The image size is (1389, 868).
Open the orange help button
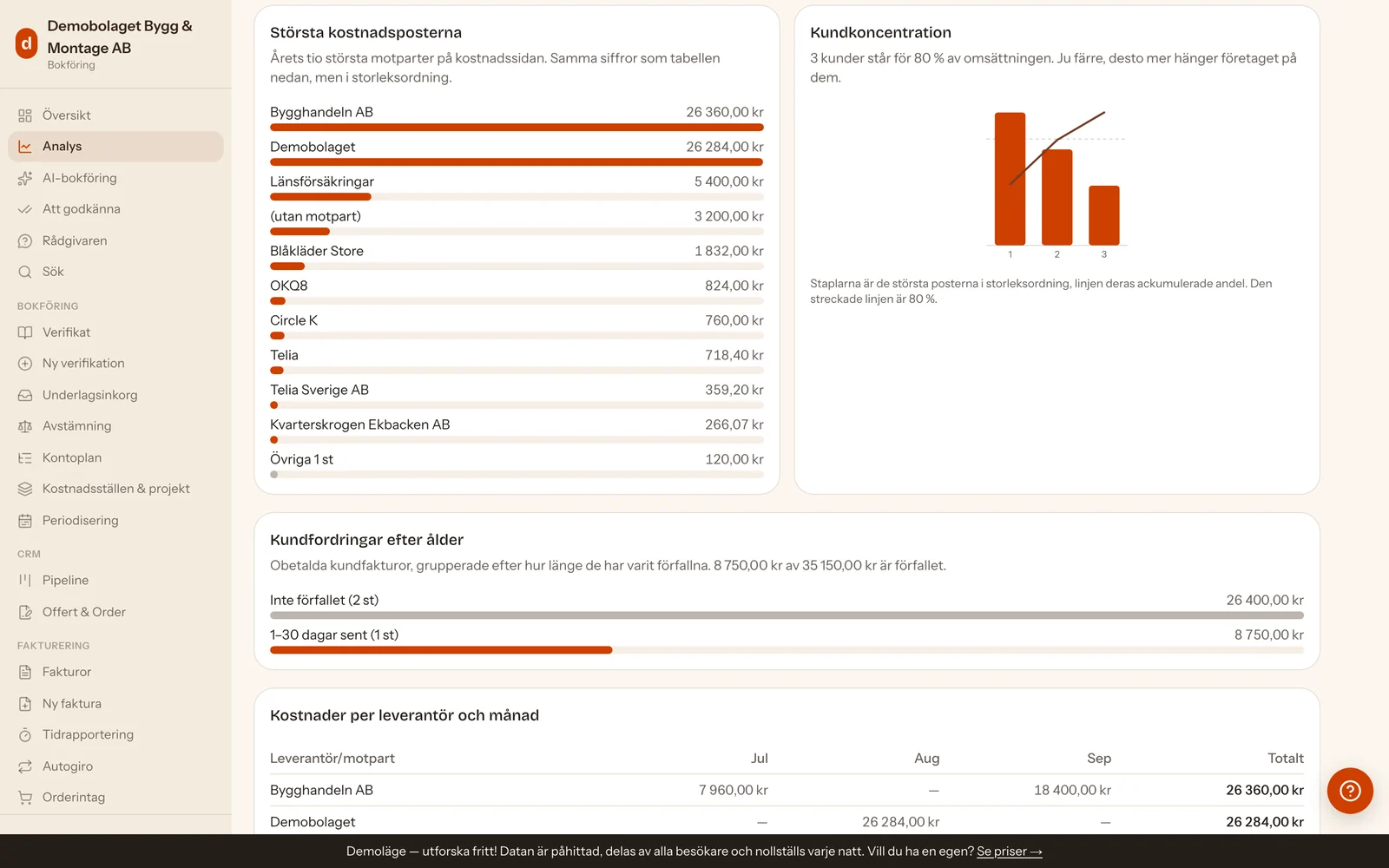(1350, 791)
